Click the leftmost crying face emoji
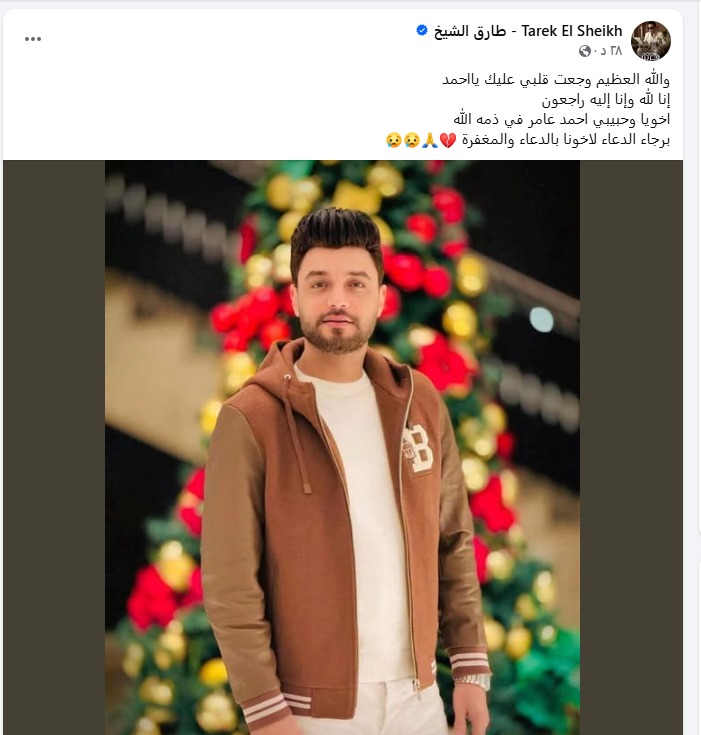The height and width of the screenshot is (735, 701). (x=393, y=140)
